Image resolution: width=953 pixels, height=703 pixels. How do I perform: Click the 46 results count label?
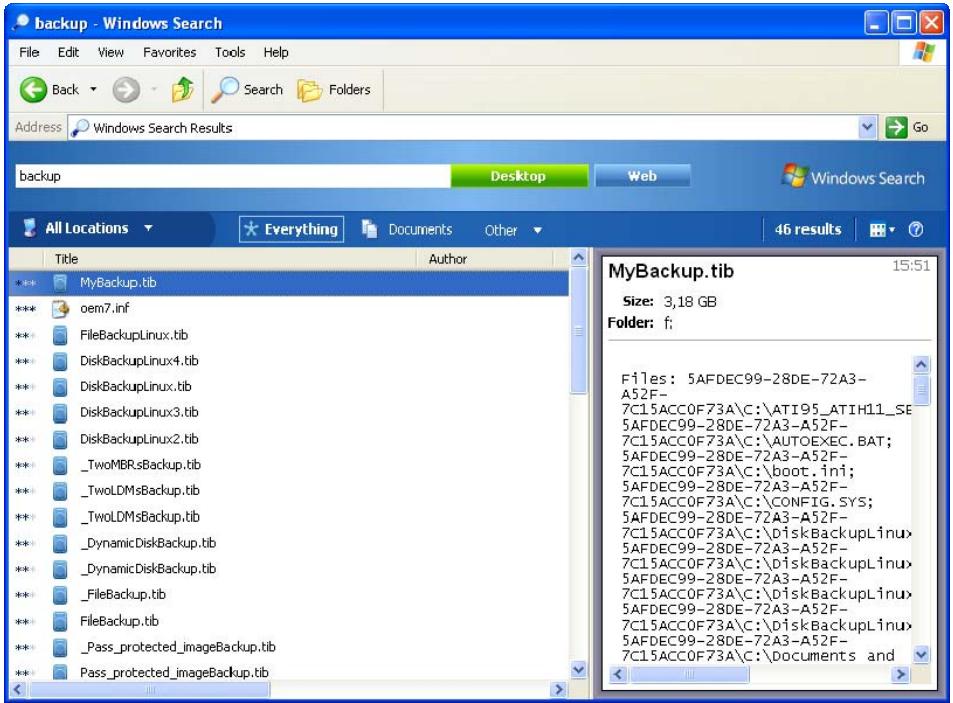(x=808, y=230)
